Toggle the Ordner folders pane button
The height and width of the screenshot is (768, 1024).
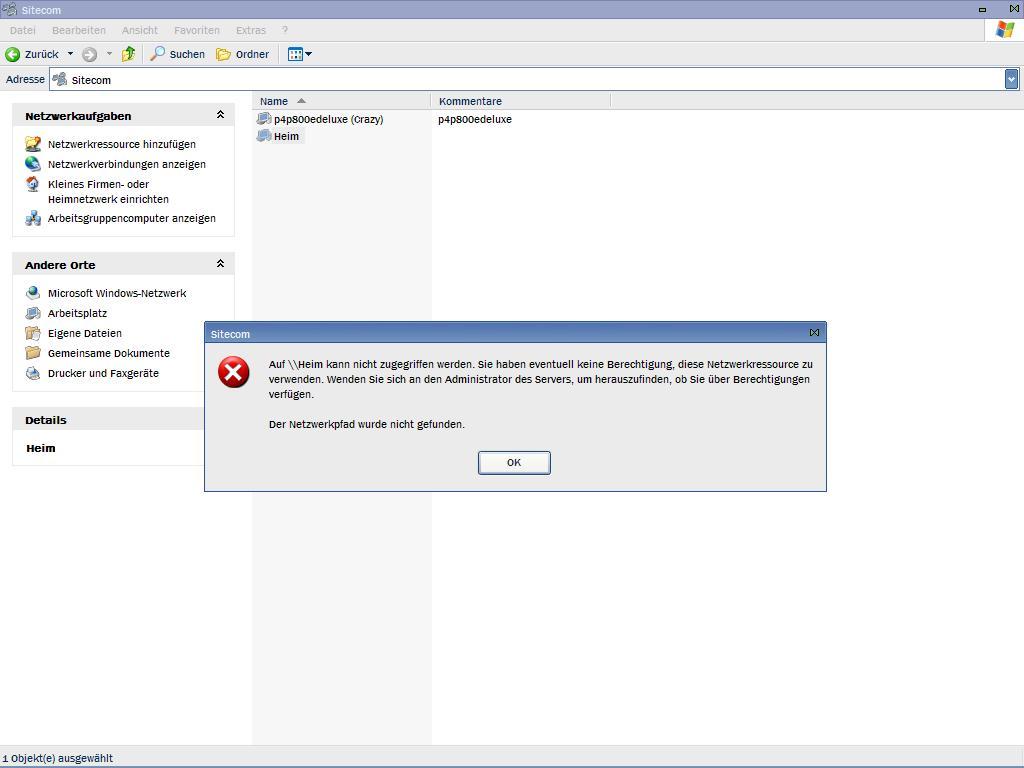point(243,54)
